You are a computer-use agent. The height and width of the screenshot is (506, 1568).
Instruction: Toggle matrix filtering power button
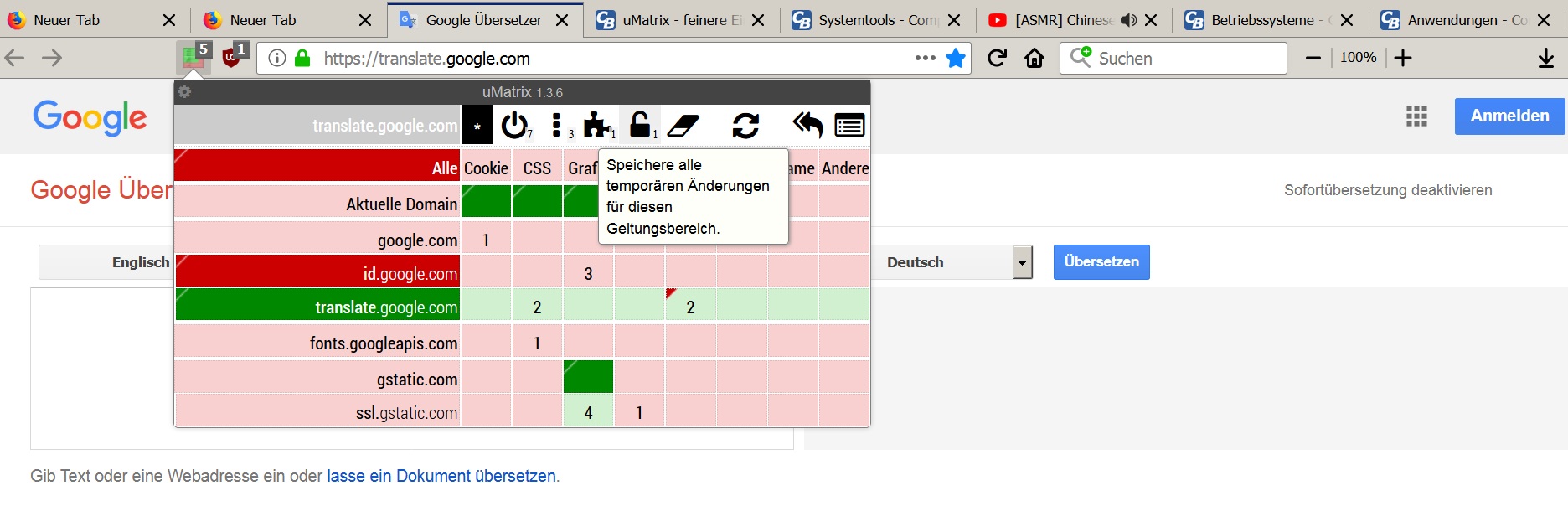[x=514, y=125]
